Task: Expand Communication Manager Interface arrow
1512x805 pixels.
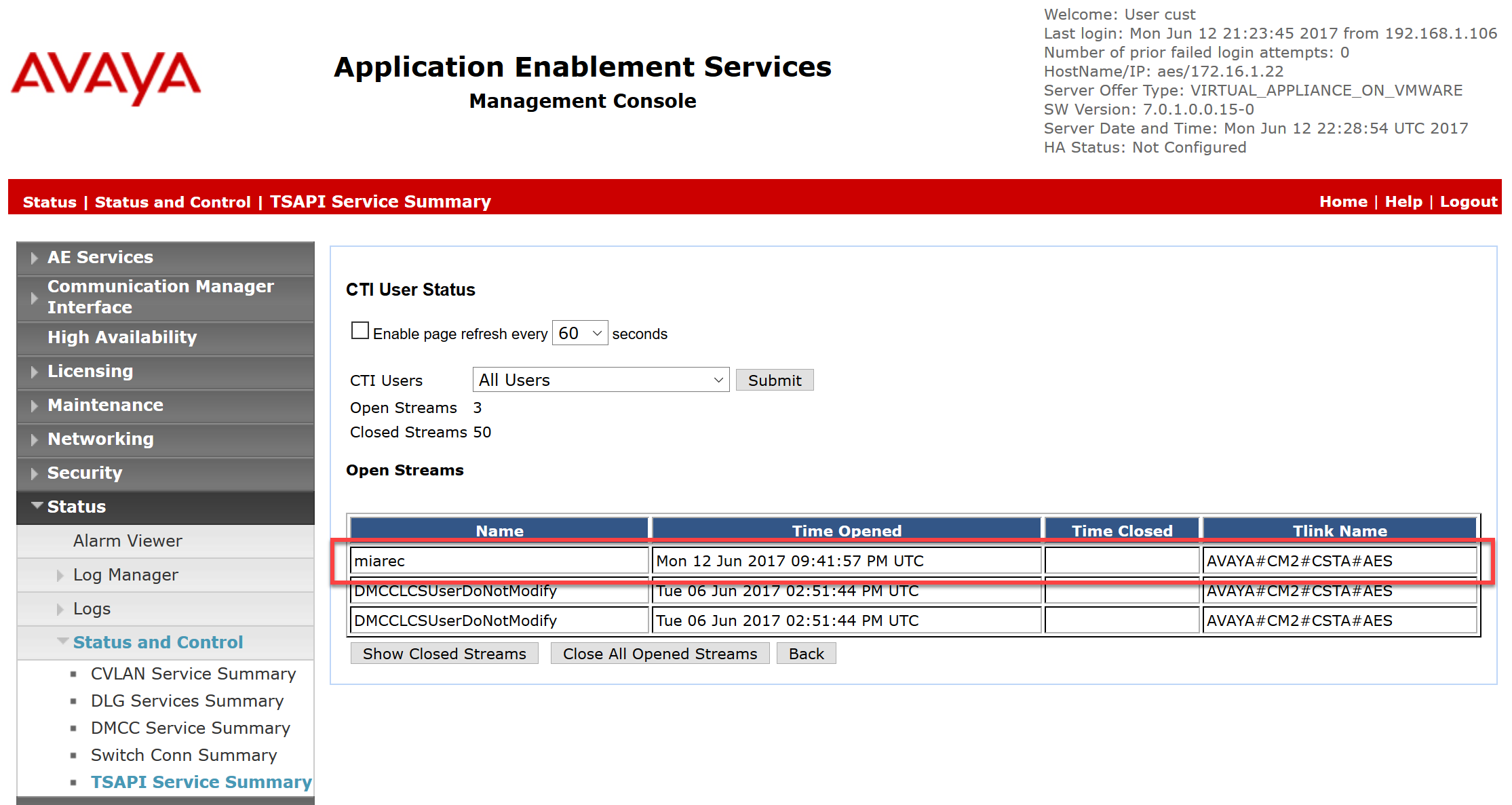Action: click(x=34, y=298)
